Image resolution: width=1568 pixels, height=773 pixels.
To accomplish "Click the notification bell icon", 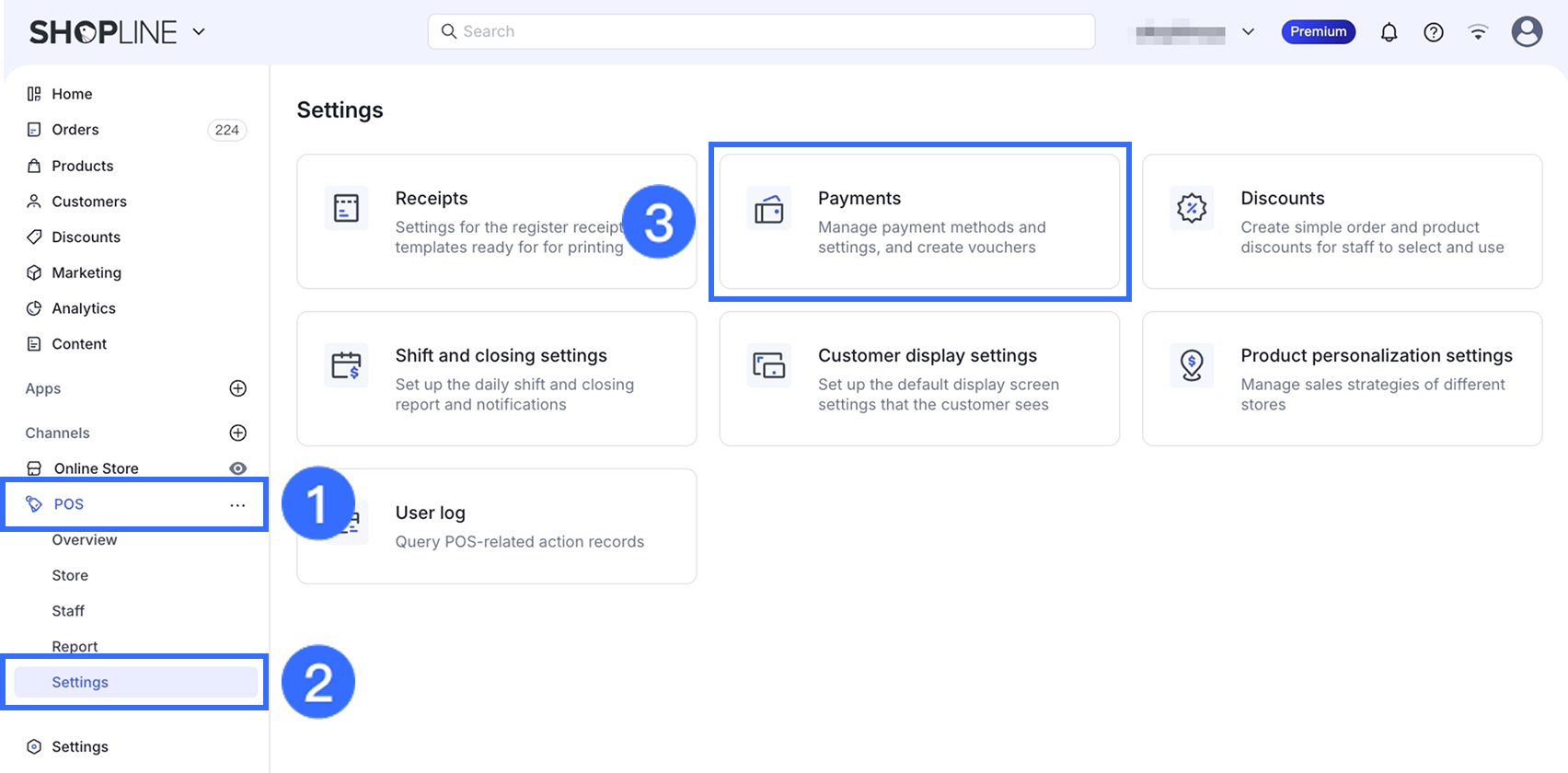I will point(1389,32).
